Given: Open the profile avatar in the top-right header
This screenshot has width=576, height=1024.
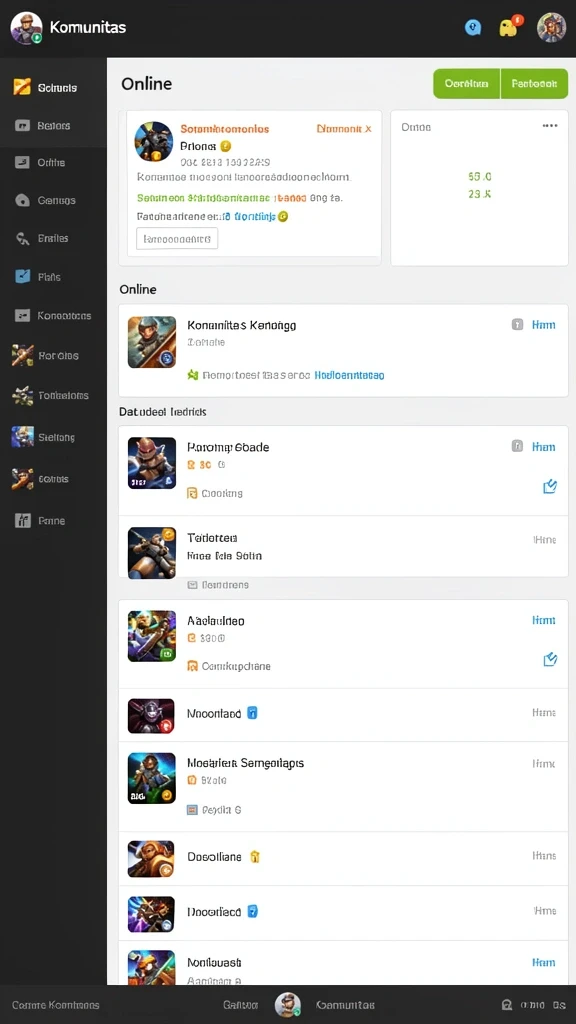Looking at the screenshot, I should click(551, 27).
